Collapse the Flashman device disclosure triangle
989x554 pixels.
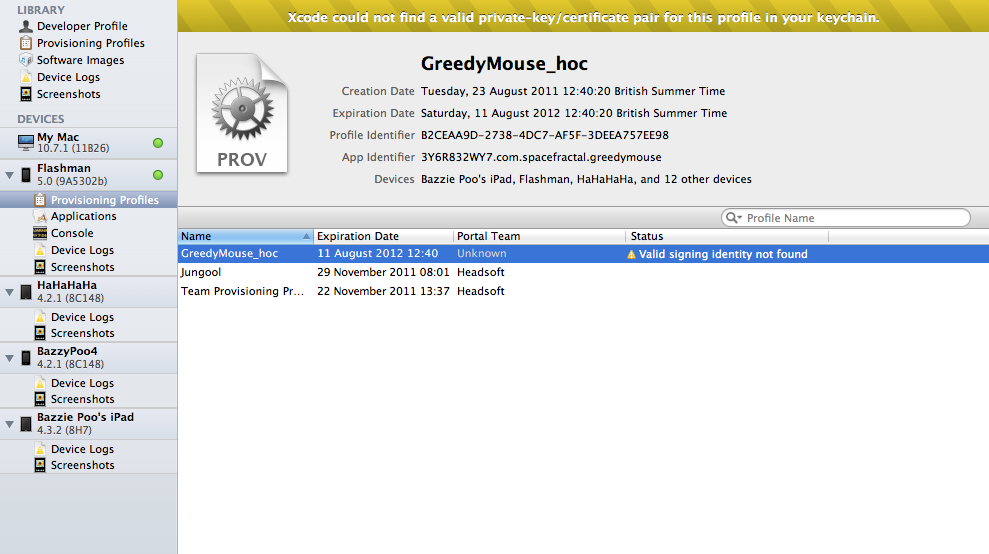[10, 175]
